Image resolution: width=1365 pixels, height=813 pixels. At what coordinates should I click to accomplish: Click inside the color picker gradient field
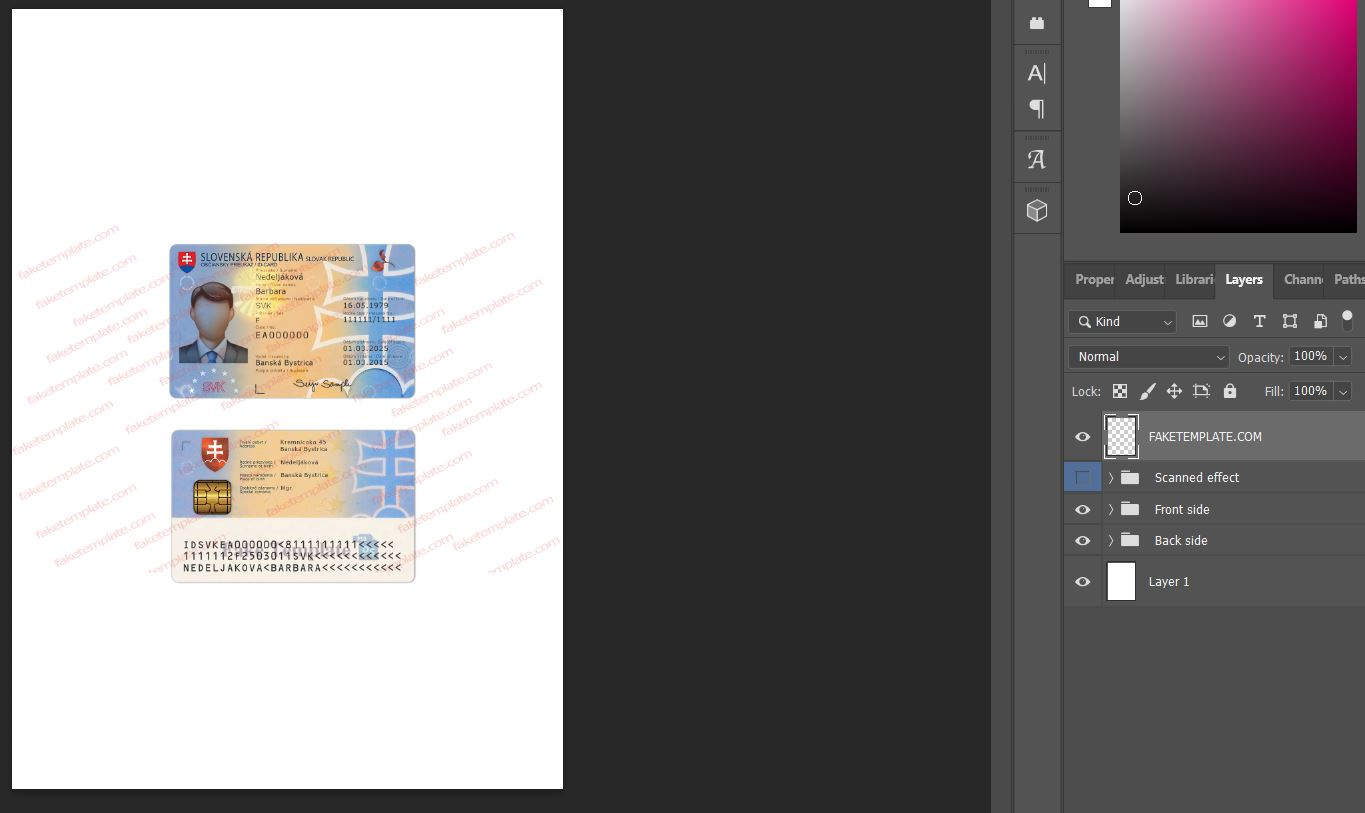pos(1237,115)
